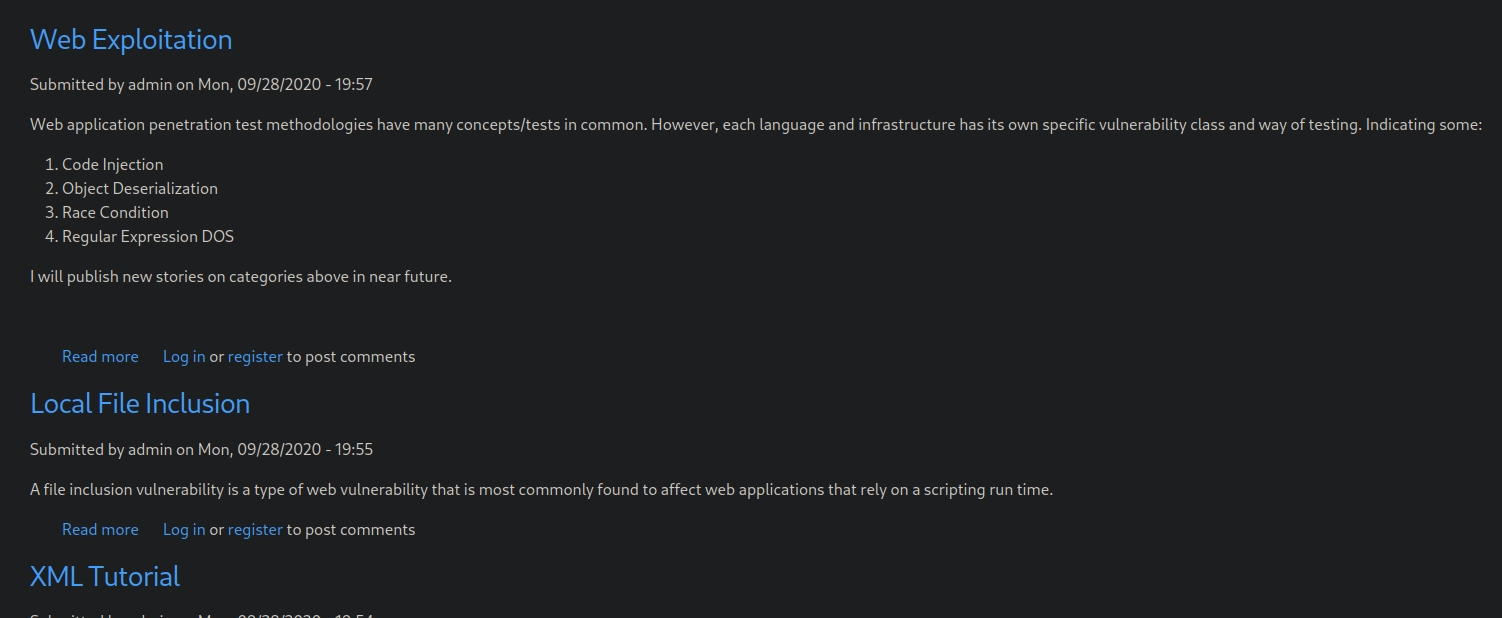
Task: Click Log in under Local File Inclusion
Action: click(x=184, y=530)
